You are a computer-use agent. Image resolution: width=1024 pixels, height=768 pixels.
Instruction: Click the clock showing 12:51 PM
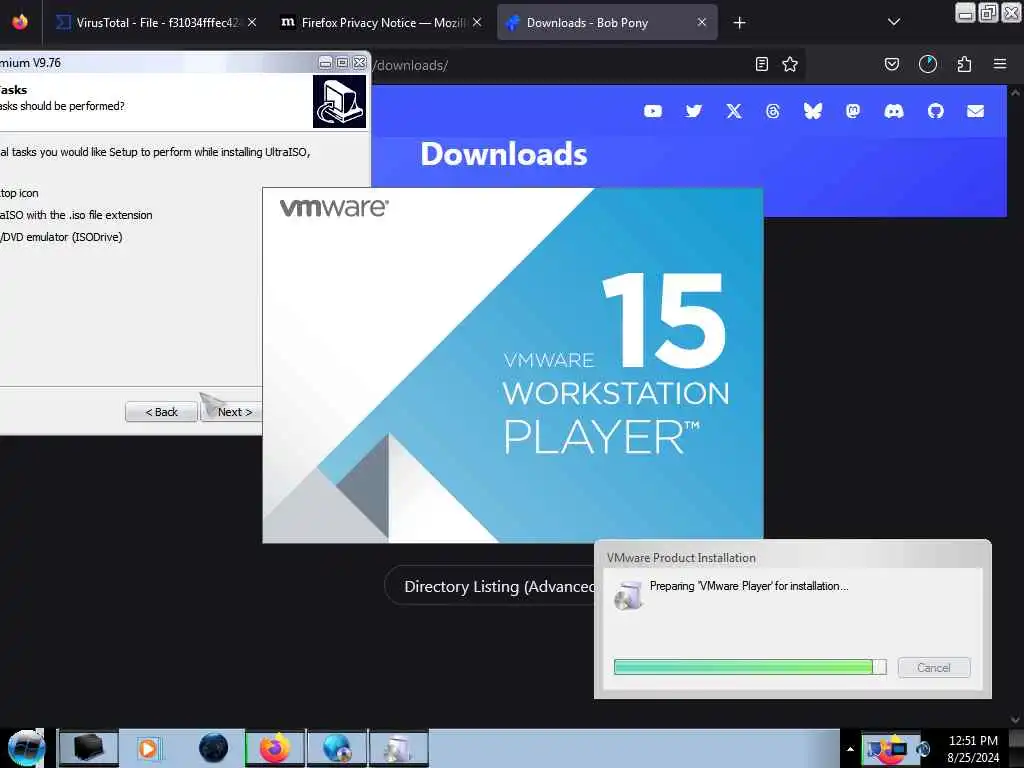coord(973,741)
